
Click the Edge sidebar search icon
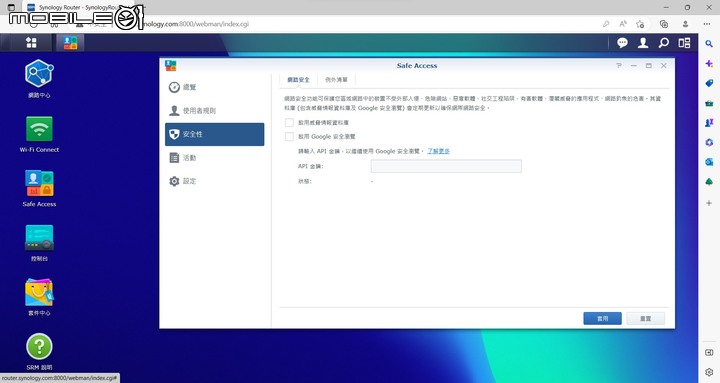(709, 44)
